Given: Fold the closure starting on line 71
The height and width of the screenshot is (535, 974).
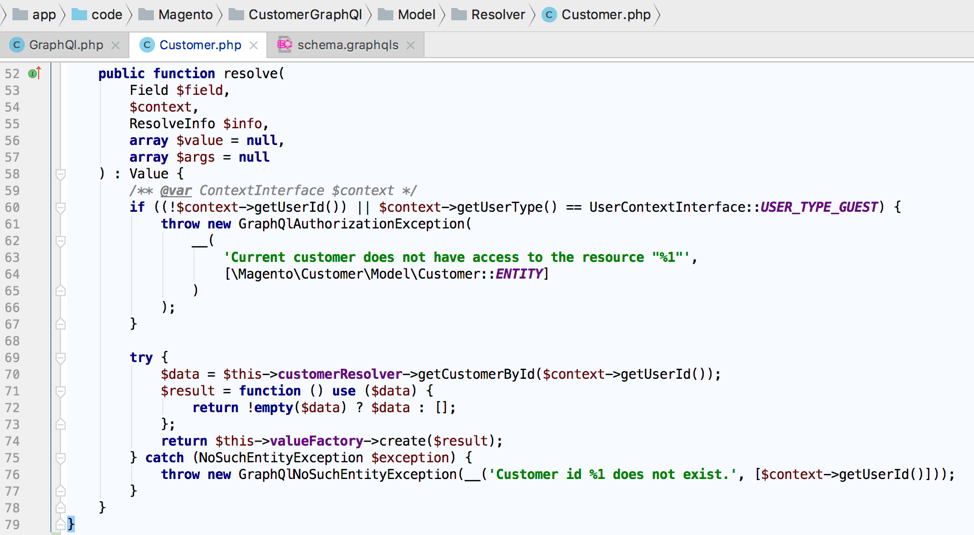Looking at the screenshot, I should click(x=60, y=391).
